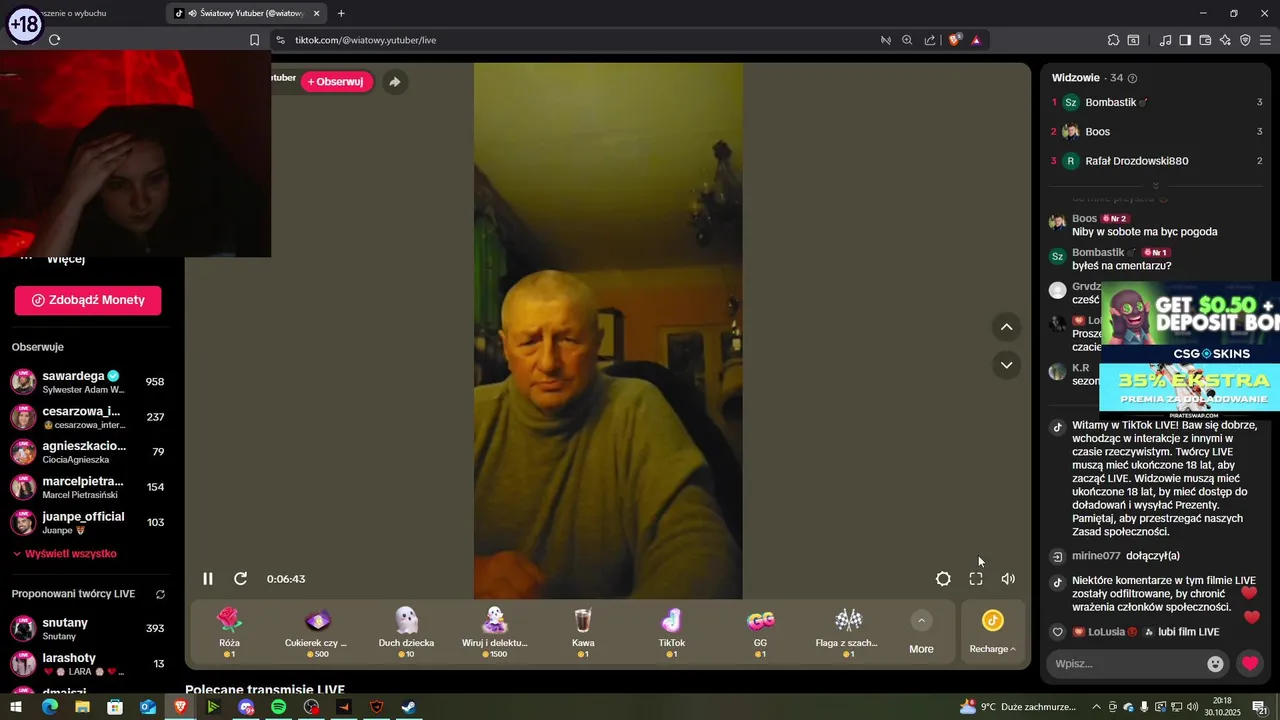The width and height of the screenshot is (1280, 720).
Task: Send a Róża gift
Action: [229, 632]
